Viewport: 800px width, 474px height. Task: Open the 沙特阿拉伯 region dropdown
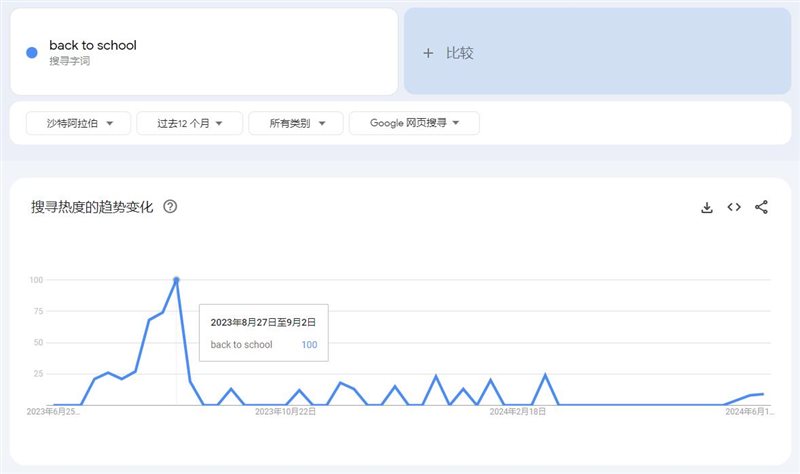(79, 123)
